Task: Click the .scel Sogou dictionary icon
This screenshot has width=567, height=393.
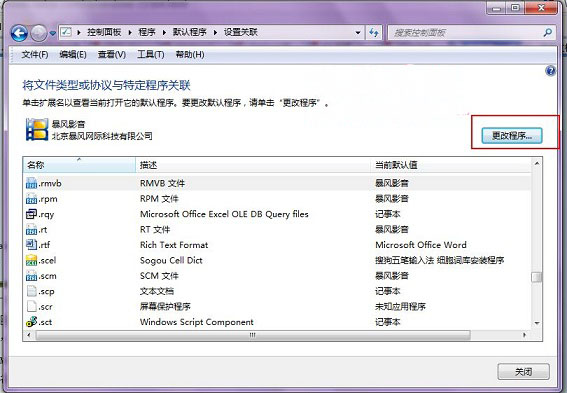Action: click(x=31, y=260)
